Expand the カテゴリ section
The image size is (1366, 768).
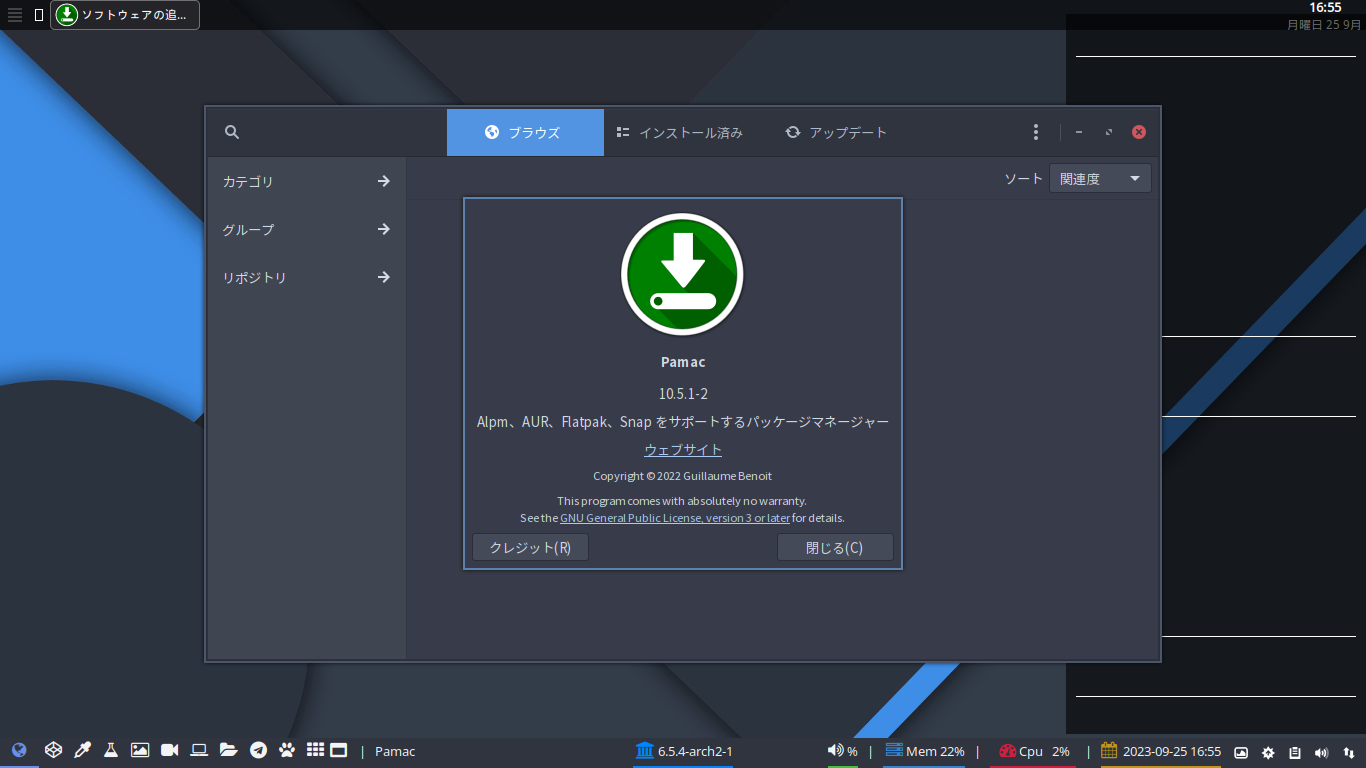pos(304,181)
